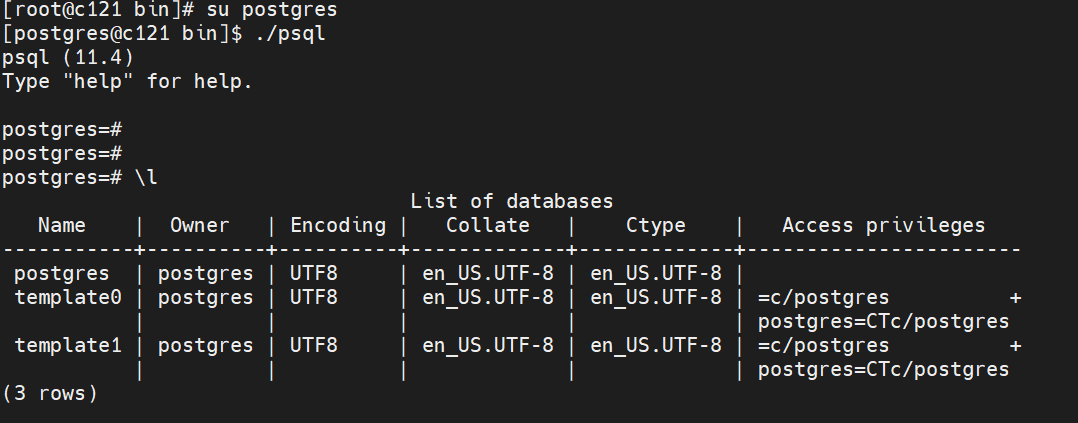Image resolution: width=1078 pixels, height=423 pixels.
Task: Select the "template1" database name
Action: 68,345
